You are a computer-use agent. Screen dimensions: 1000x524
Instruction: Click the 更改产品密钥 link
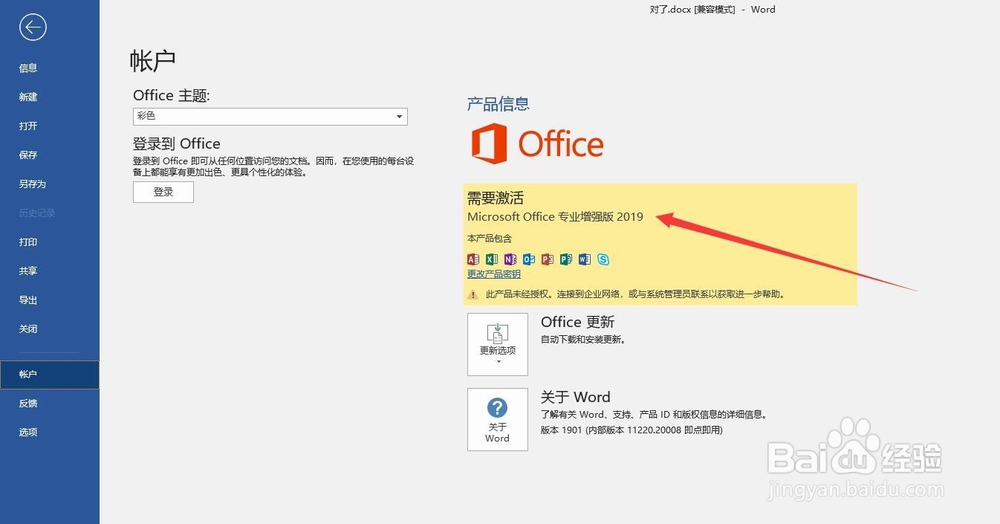pyautogui.click(x=494, y=274)
